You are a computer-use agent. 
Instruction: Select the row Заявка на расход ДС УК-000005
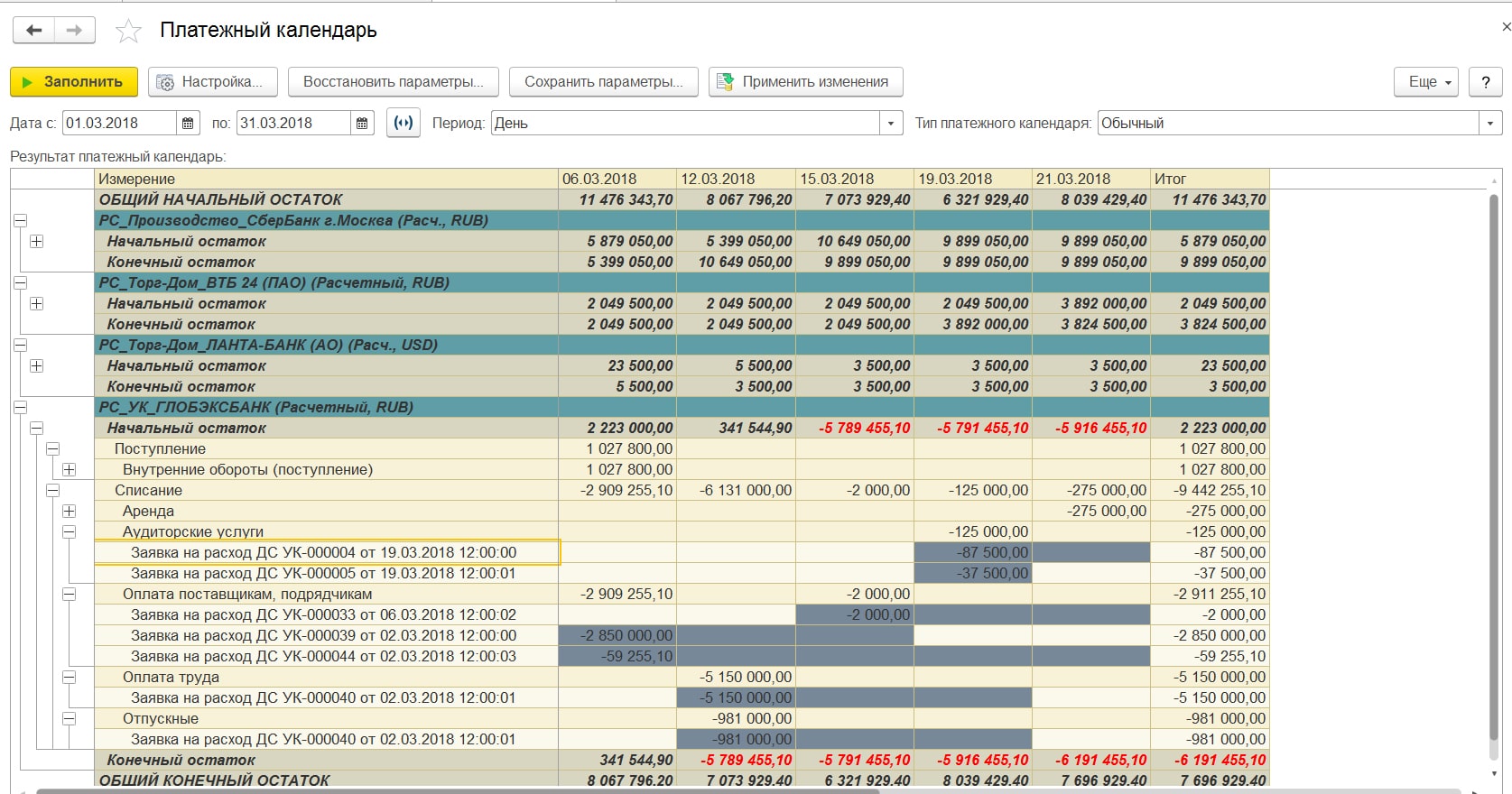coord(327,573)
